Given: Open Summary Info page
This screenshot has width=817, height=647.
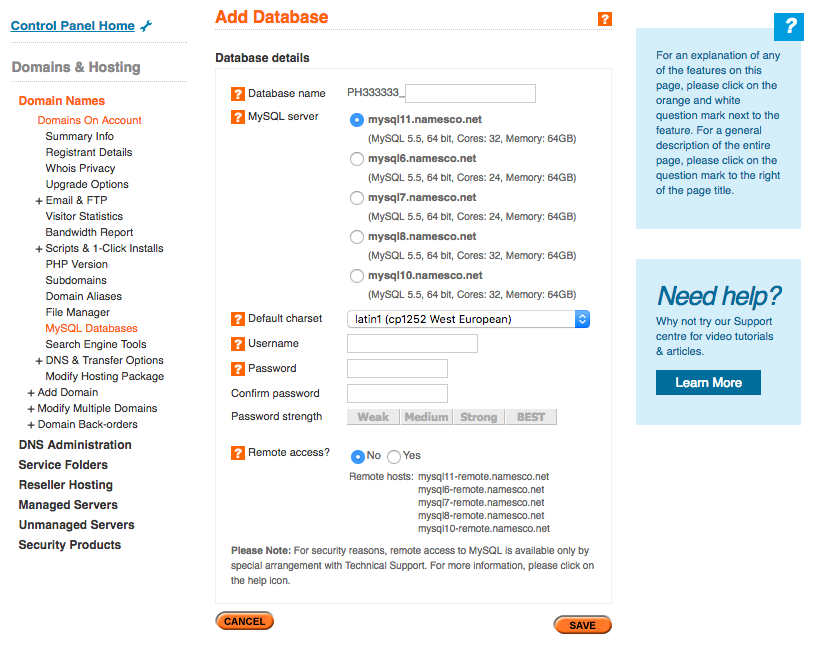Looking at the screenshot, I should 79,136.
